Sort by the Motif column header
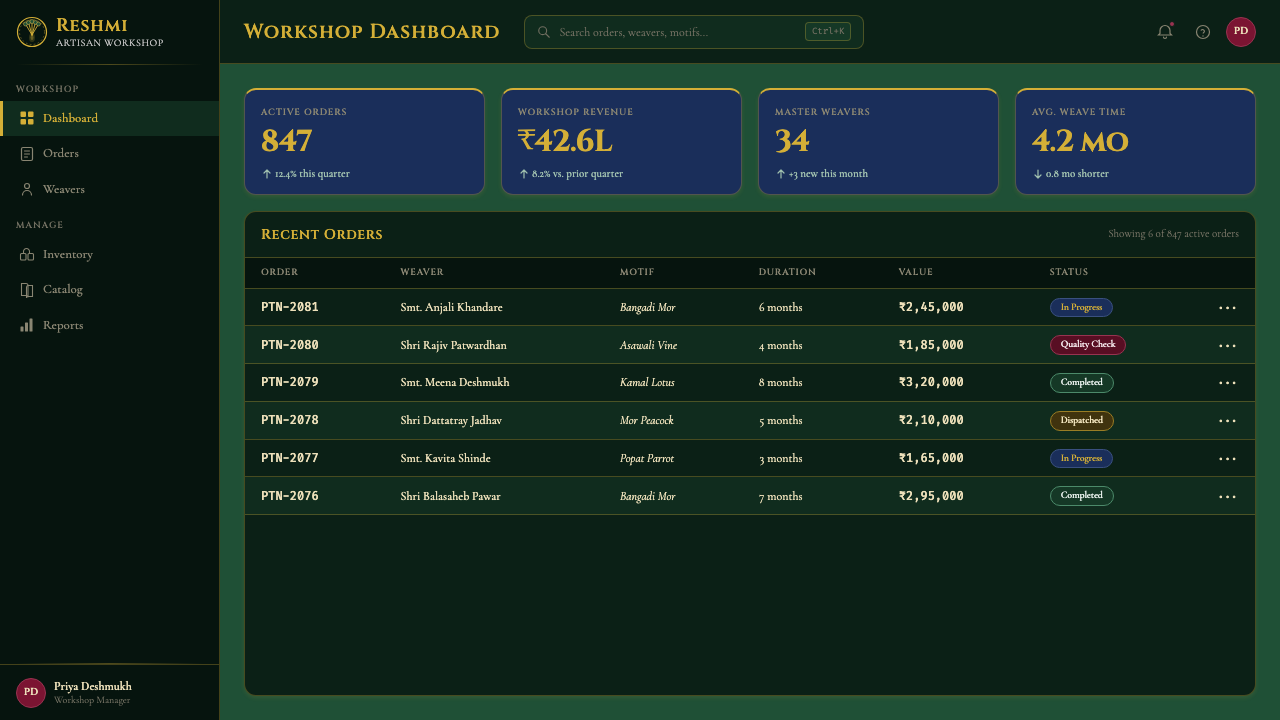This screenshot has height=720, width=1280. pyautogui.click(x=637, y=272)
